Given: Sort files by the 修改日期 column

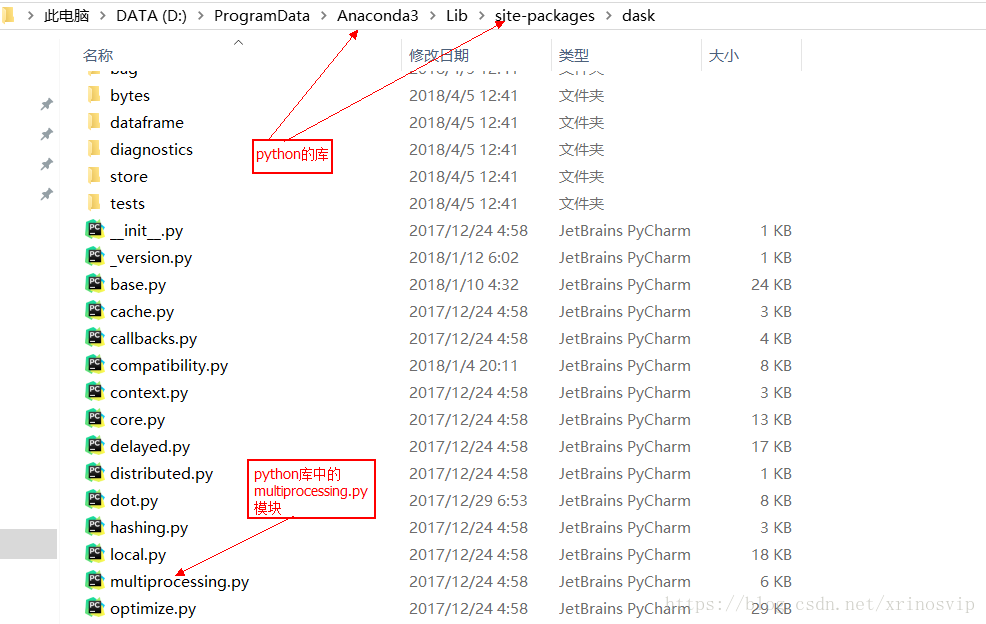Looking at the screenshot, I should (440, 54).
